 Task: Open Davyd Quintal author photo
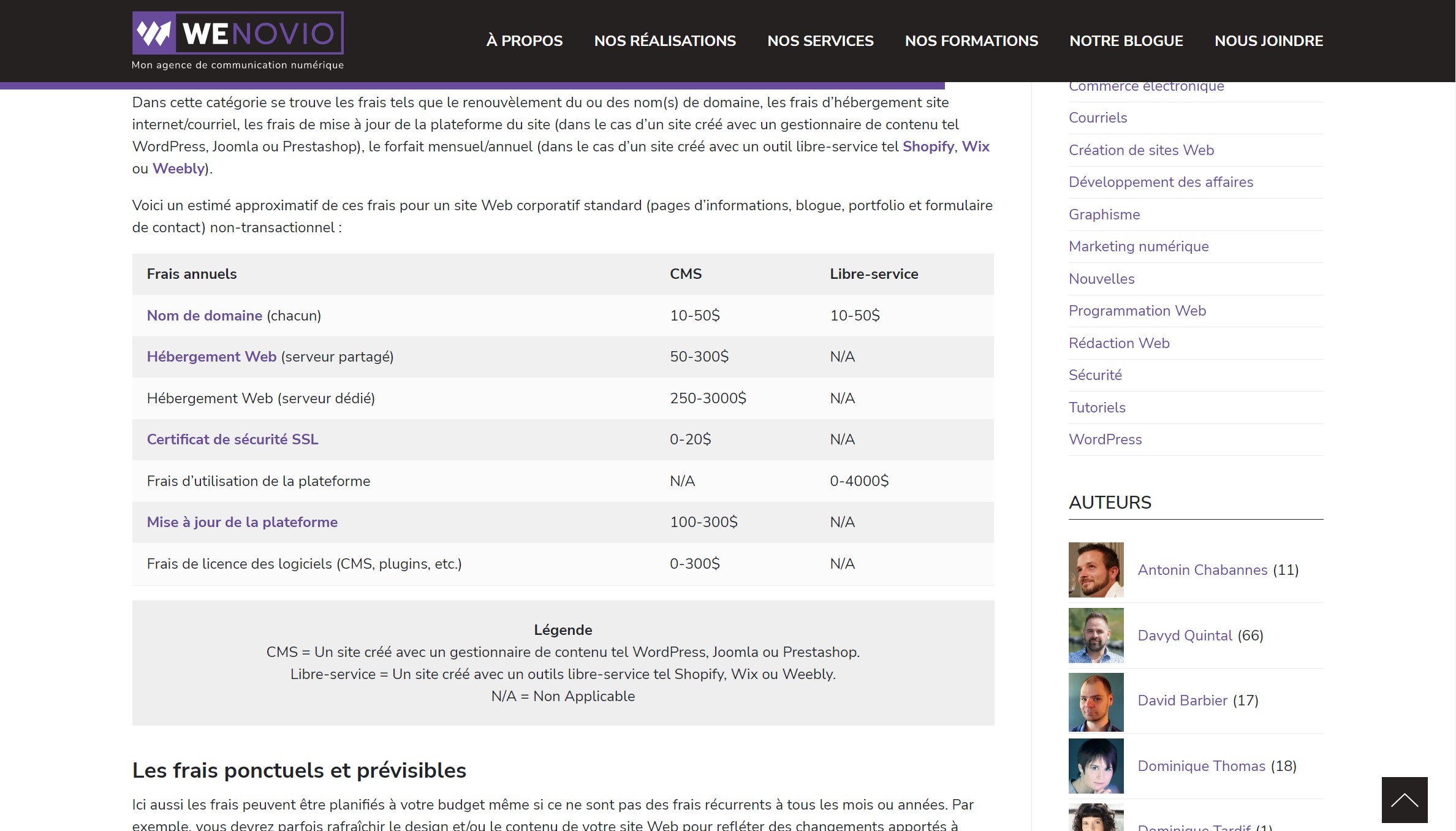coord(1096,636)
